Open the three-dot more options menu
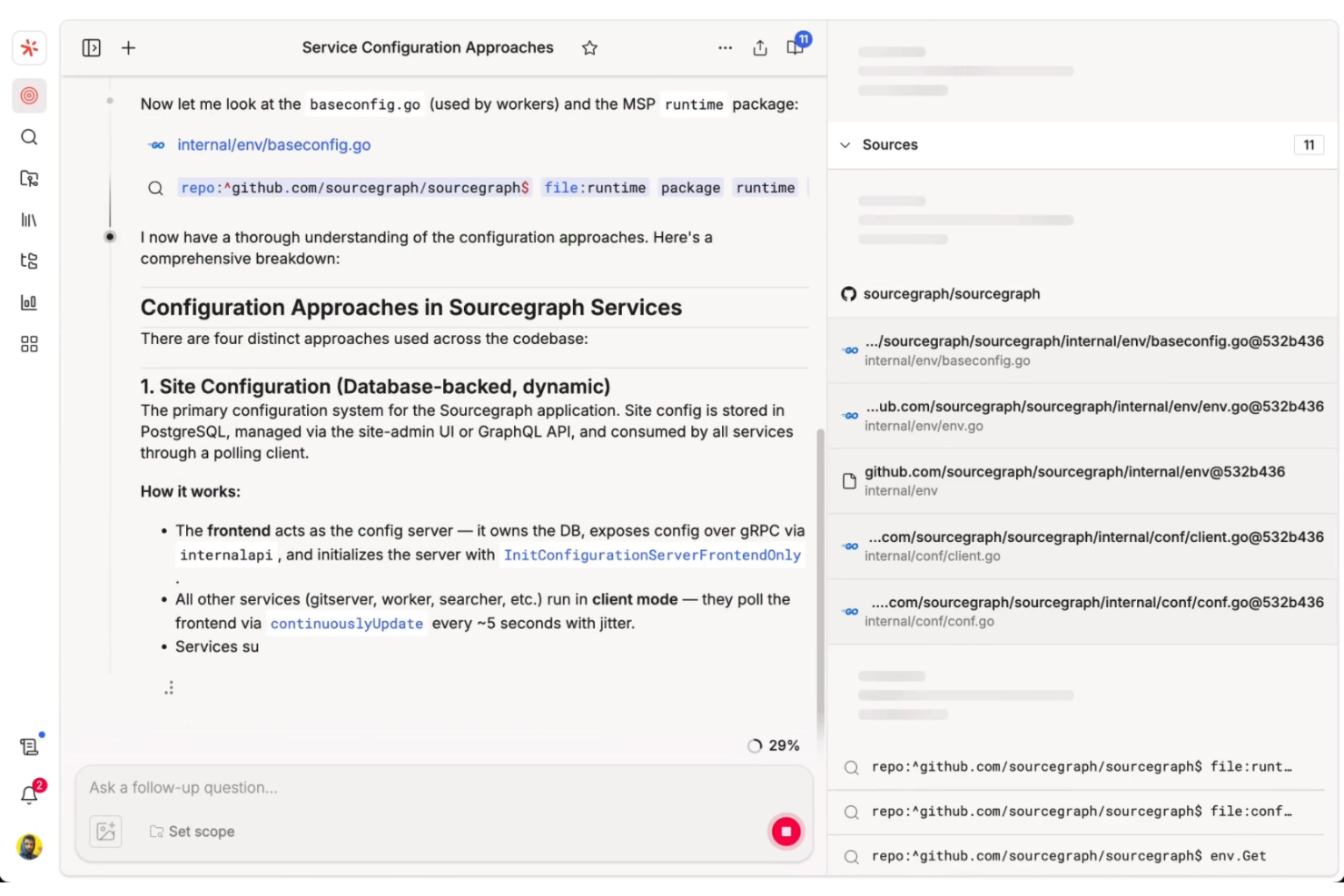 (725, 48)
